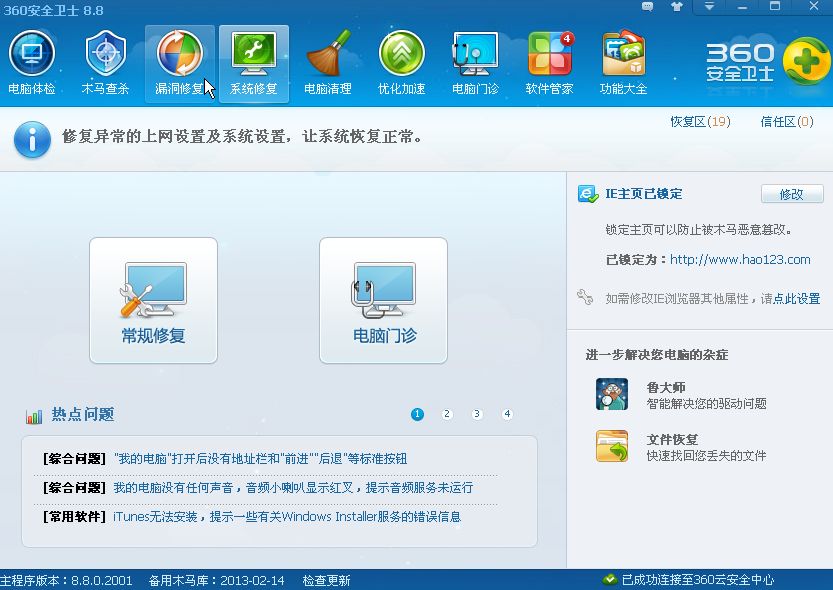The height and width of the screenshot is (590, 833).
Task: Click 智能解决您的驱动问题 description
Action: click(707, 404)
